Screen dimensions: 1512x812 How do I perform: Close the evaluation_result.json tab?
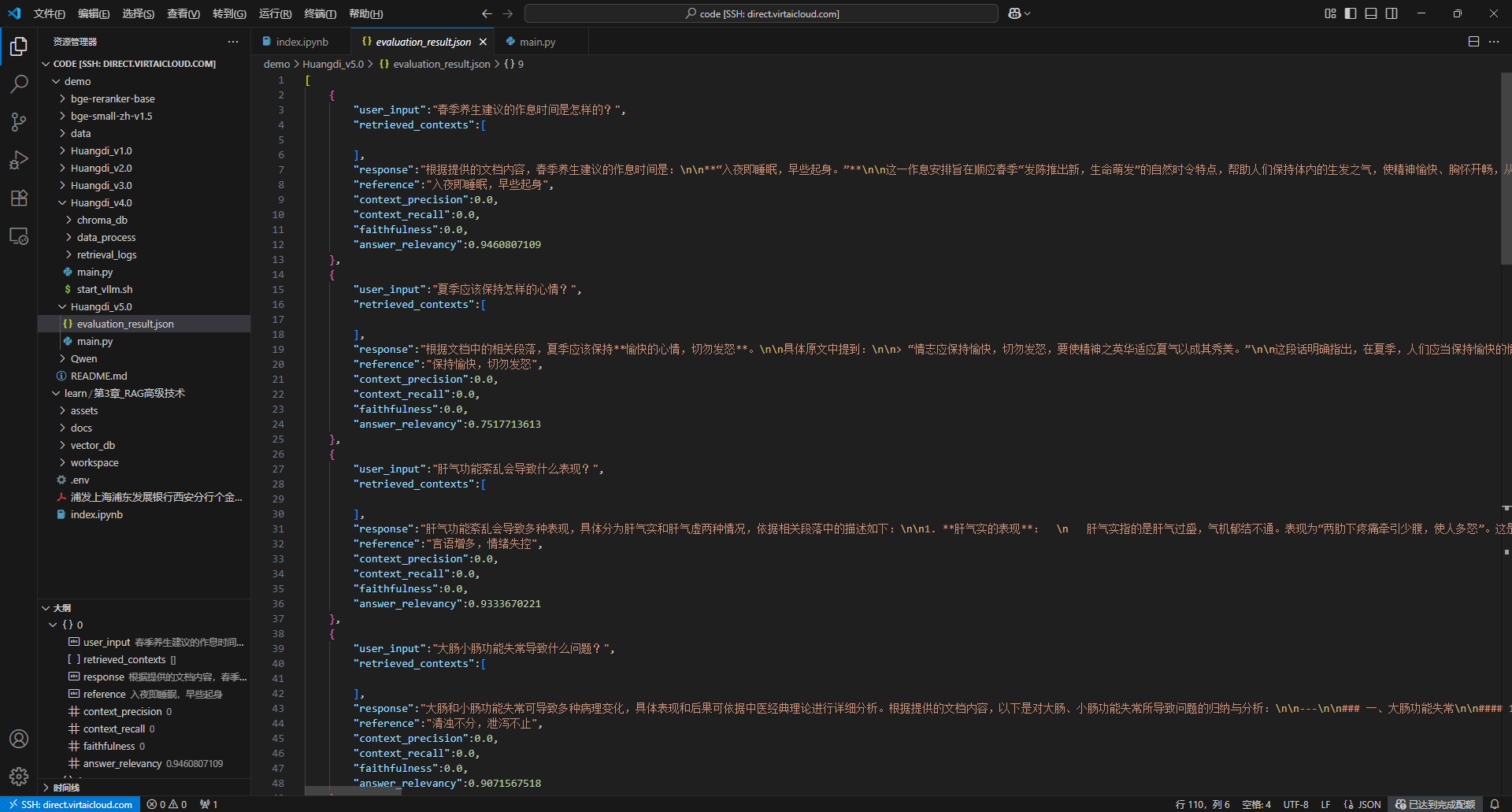click(x=483, y=42)
